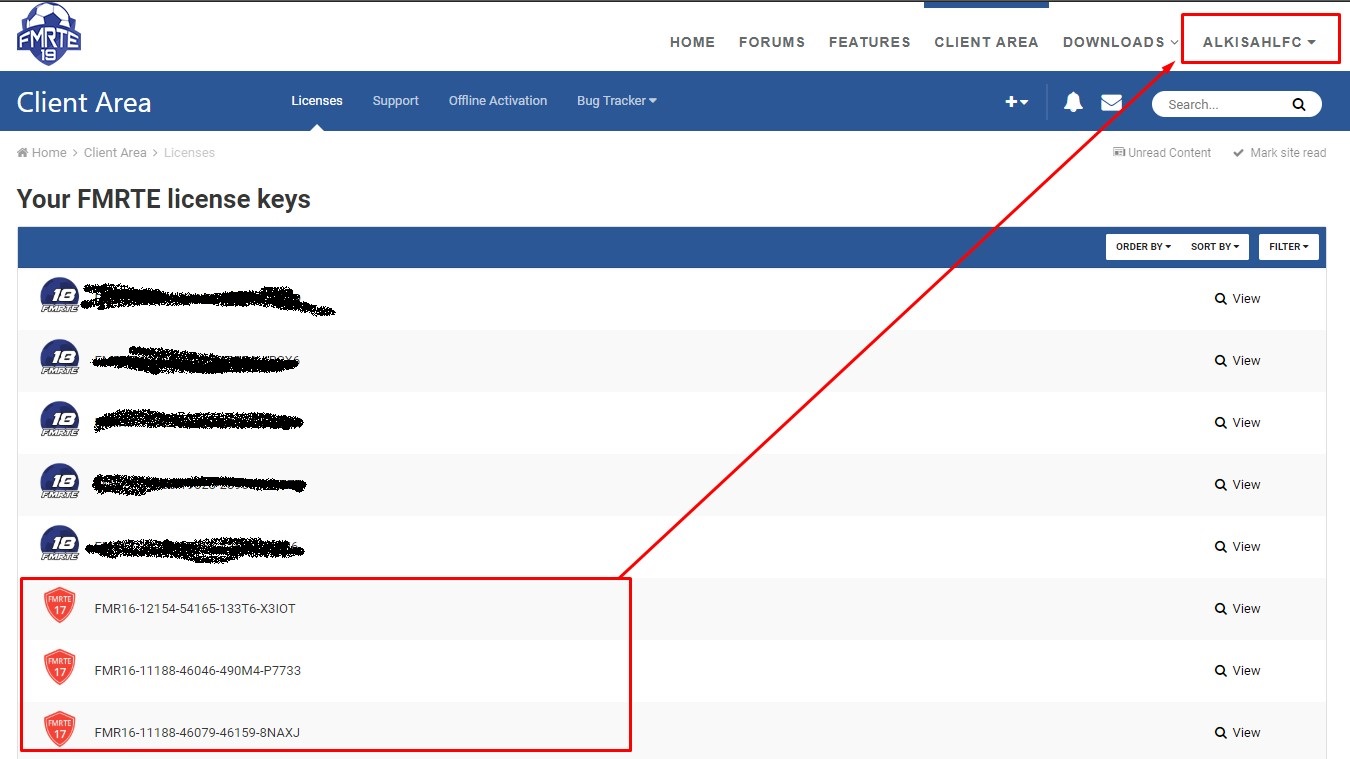Open the Offline Activation tab
Screen dimensions: 1350x759
click(498, 101)
